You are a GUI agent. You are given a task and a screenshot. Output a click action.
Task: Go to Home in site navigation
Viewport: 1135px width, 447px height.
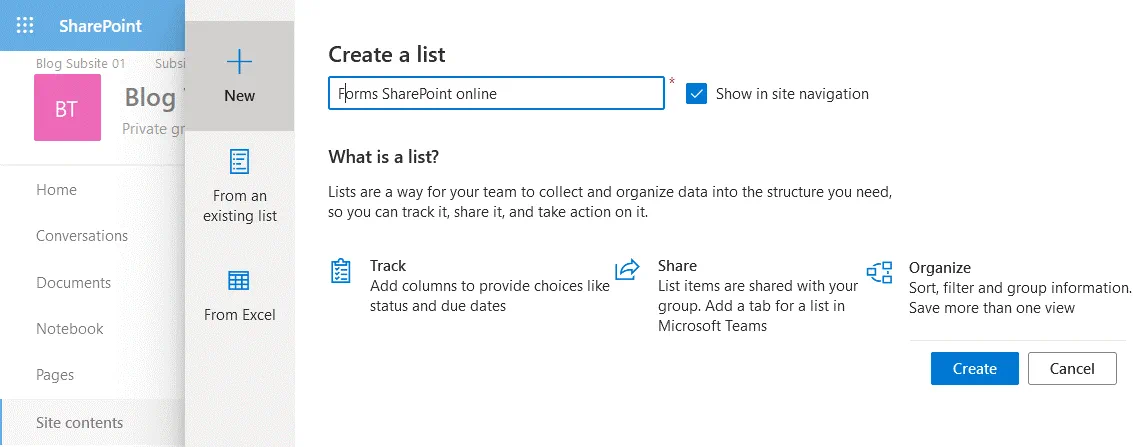pos(56,190)
